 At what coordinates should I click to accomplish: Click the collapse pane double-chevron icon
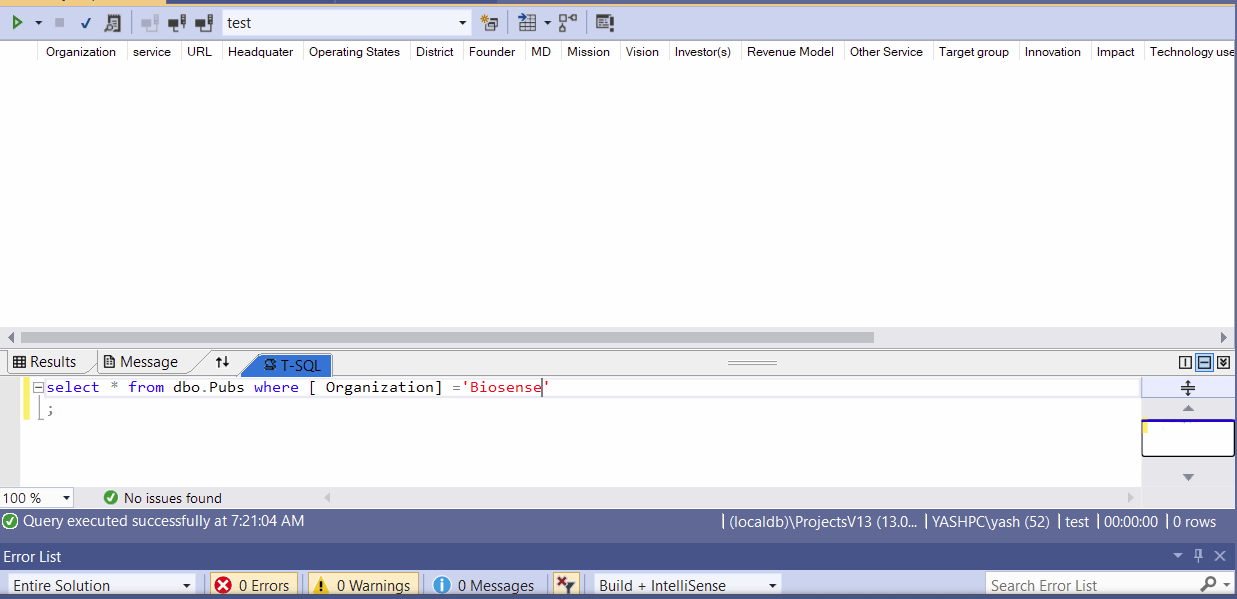pyautogui.click(x=1223, y=362)
